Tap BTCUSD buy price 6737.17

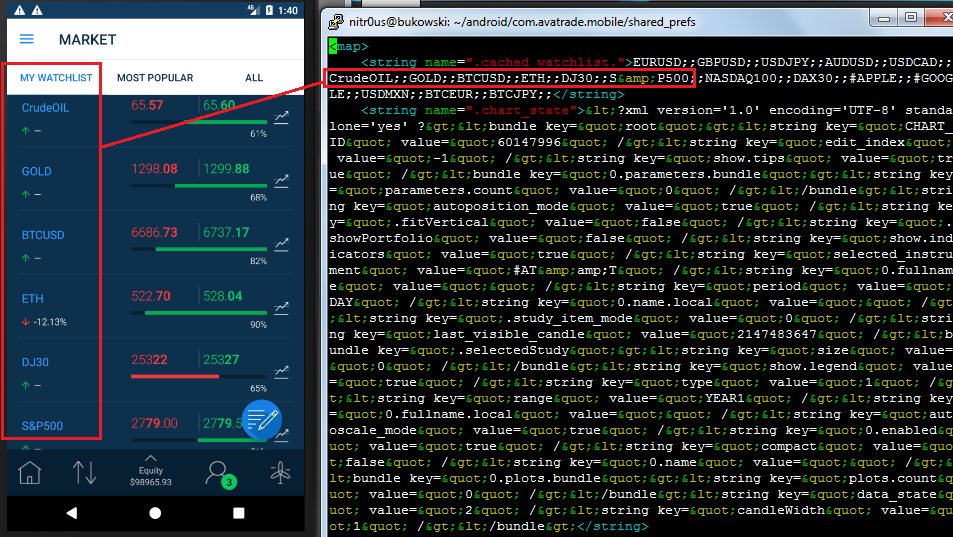[x=226, y=233]
